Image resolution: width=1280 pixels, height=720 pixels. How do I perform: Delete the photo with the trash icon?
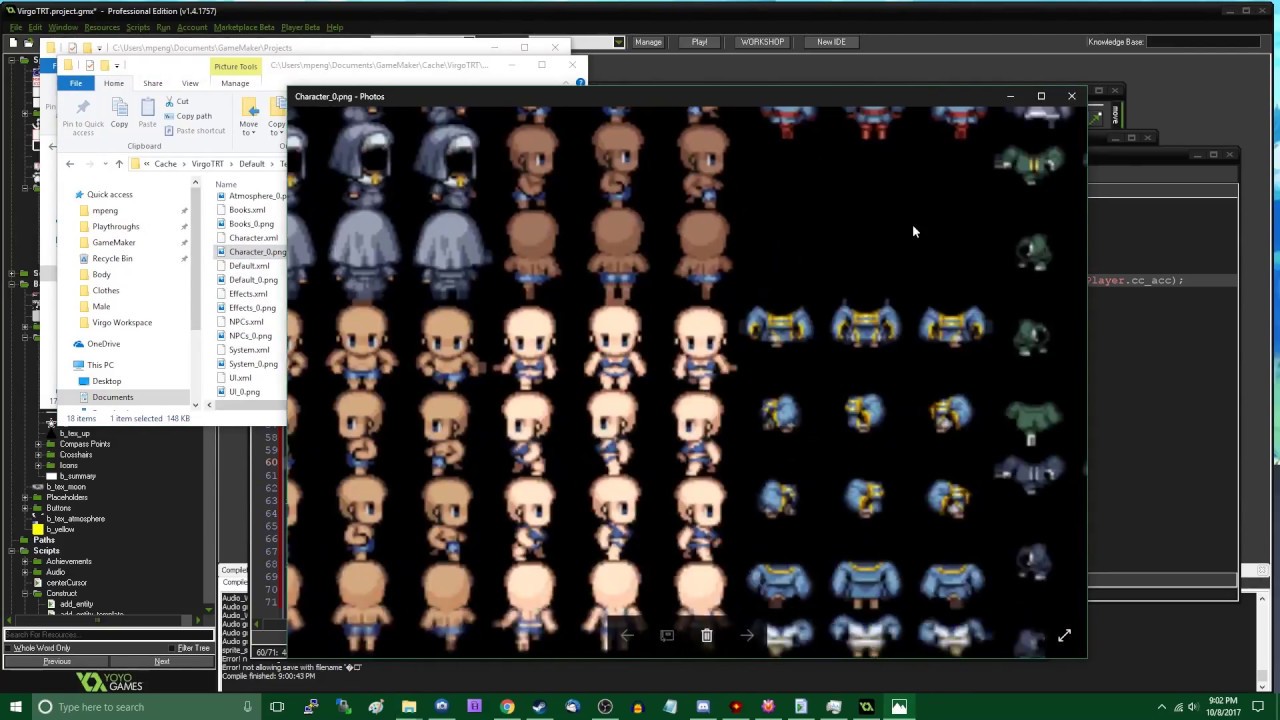pyautogui.click(x=707, y=635)
